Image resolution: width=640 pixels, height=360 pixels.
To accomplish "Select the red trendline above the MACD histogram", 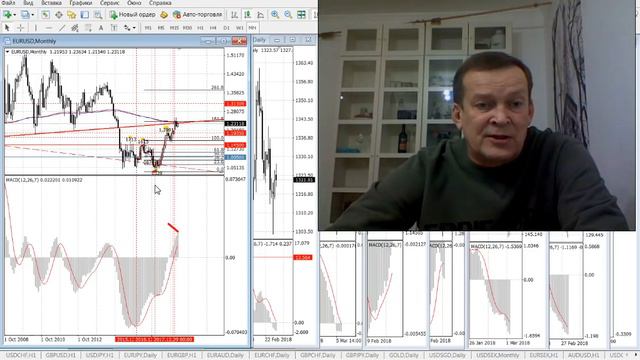I will coord(173,228).
